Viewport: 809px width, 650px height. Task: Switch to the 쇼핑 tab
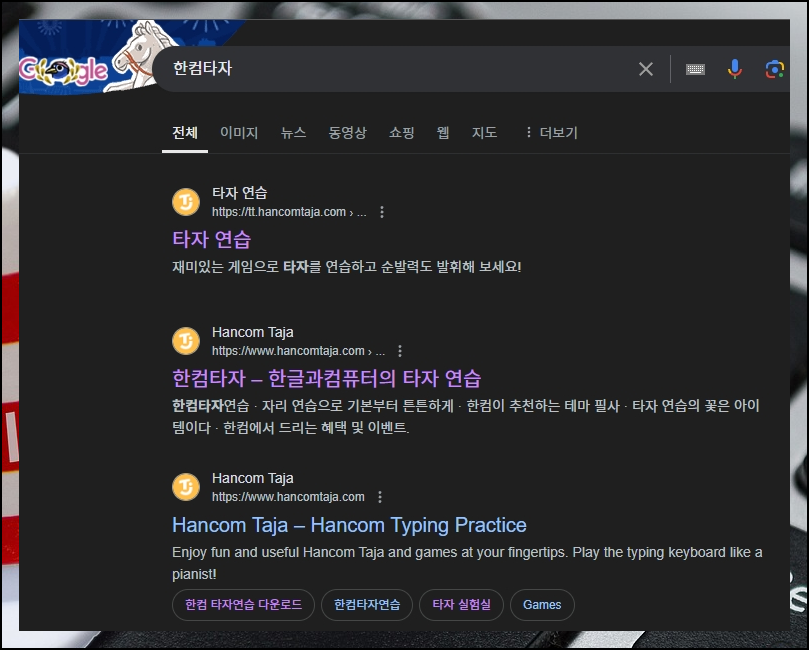pyautogui.click(x=401, y=133)
